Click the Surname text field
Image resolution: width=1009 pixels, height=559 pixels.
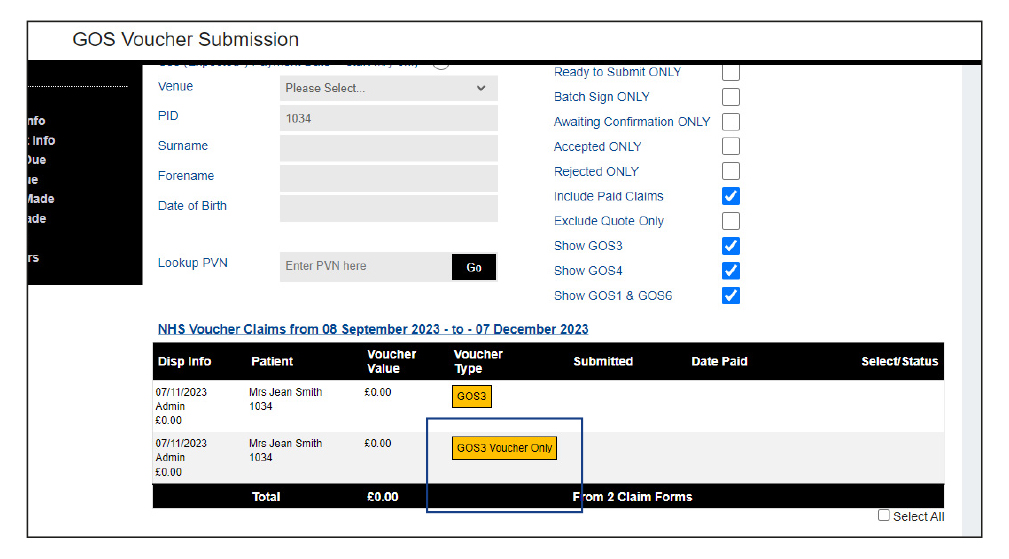pos(388,148)
